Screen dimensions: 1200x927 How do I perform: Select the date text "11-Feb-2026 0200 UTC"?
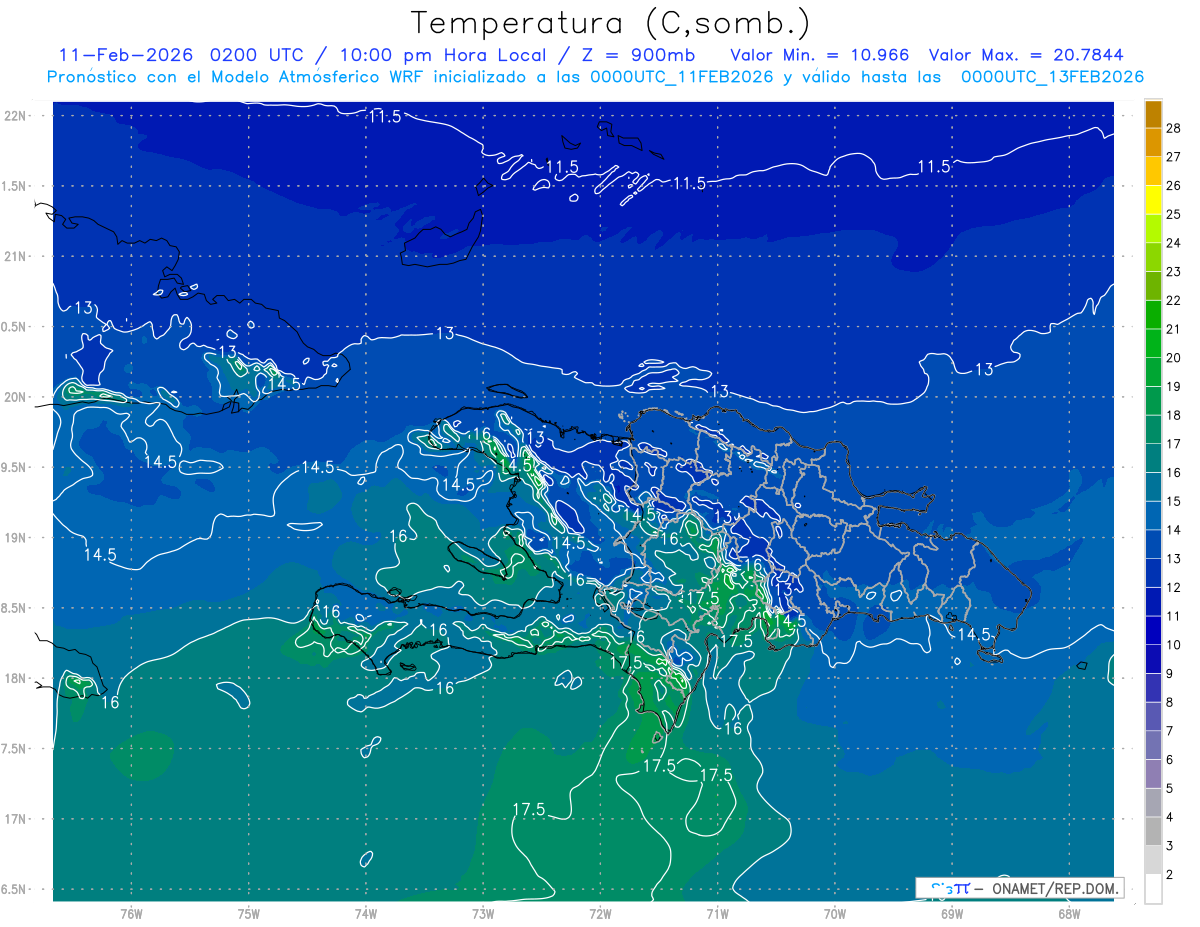click(180, 55)
